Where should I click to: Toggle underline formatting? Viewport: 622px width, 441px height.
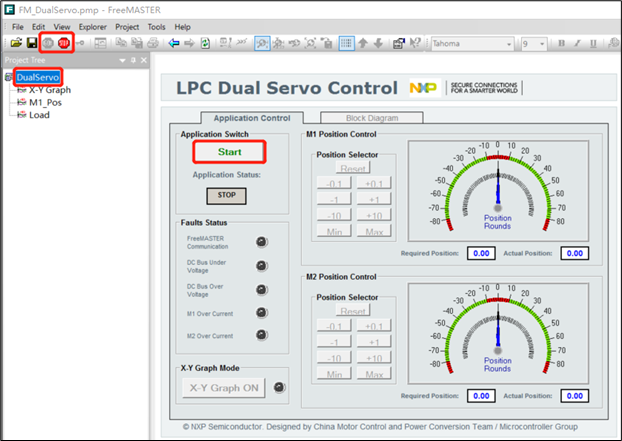pos(593,43)
